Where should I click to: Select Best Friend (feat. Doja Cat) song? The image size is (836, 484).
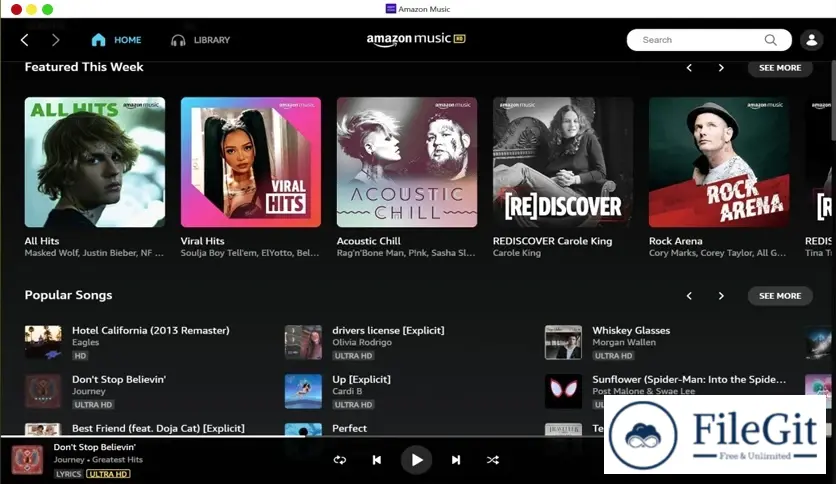pyautogui.click(x=158, y=429)
